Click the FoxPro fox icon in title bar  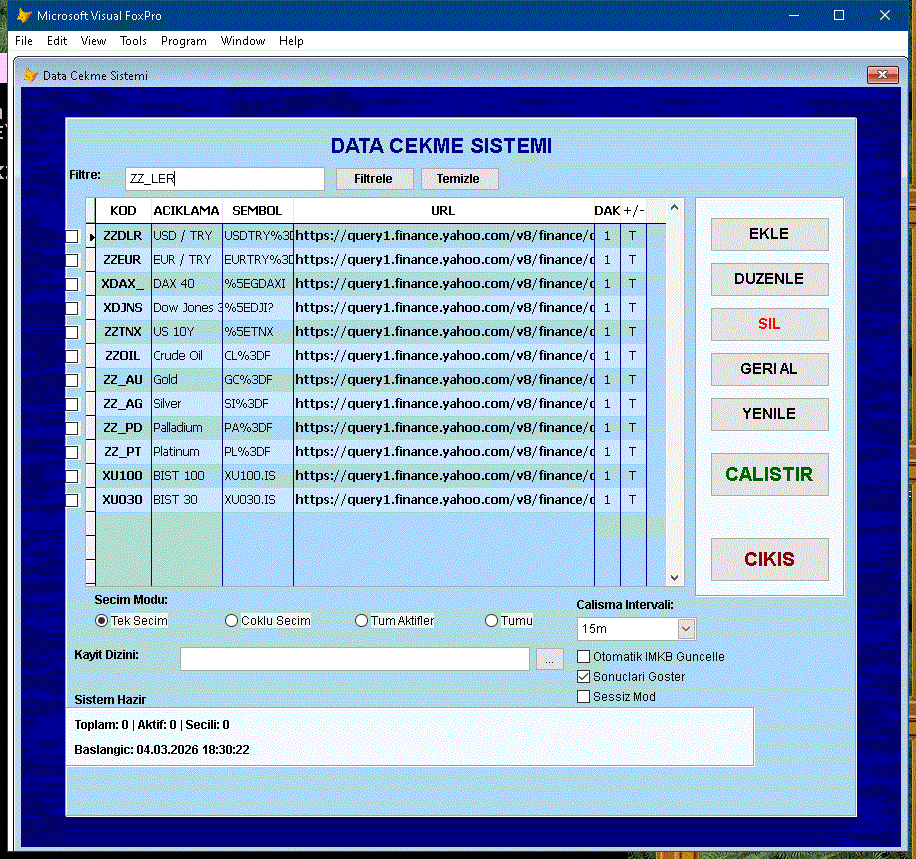24,15
